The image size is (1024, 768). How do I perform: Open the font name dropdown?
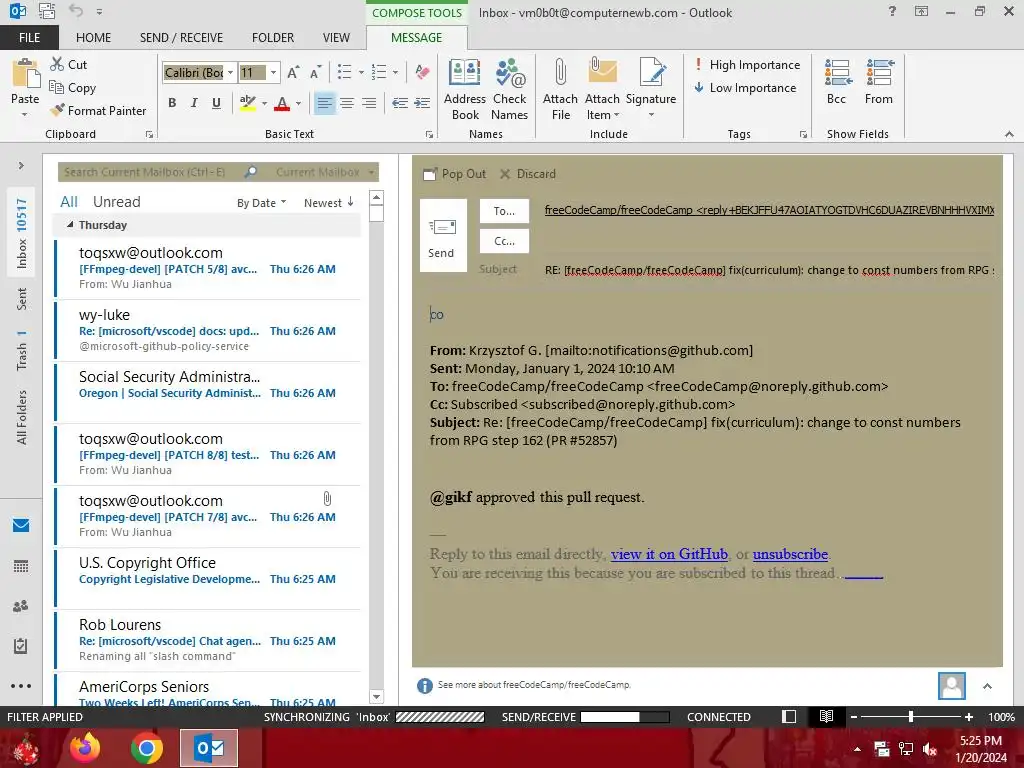pyautogui.click(x=231, y=72)
